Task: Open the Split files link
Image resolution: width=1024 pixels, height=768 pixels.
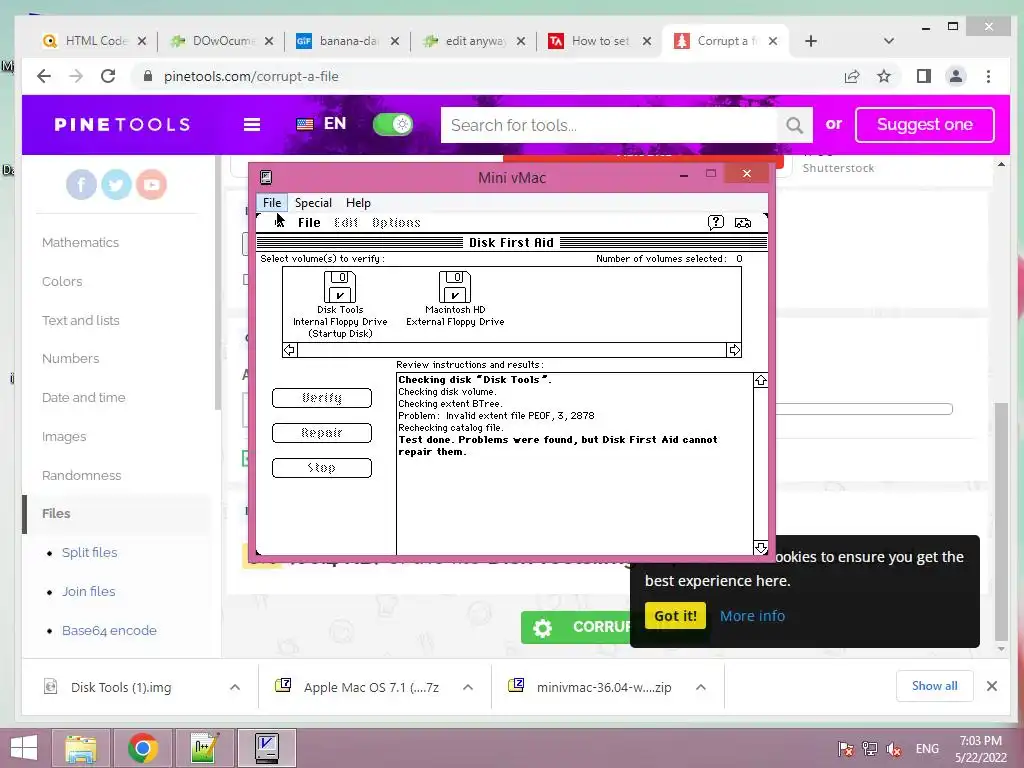Action: (x=89, y=552)
